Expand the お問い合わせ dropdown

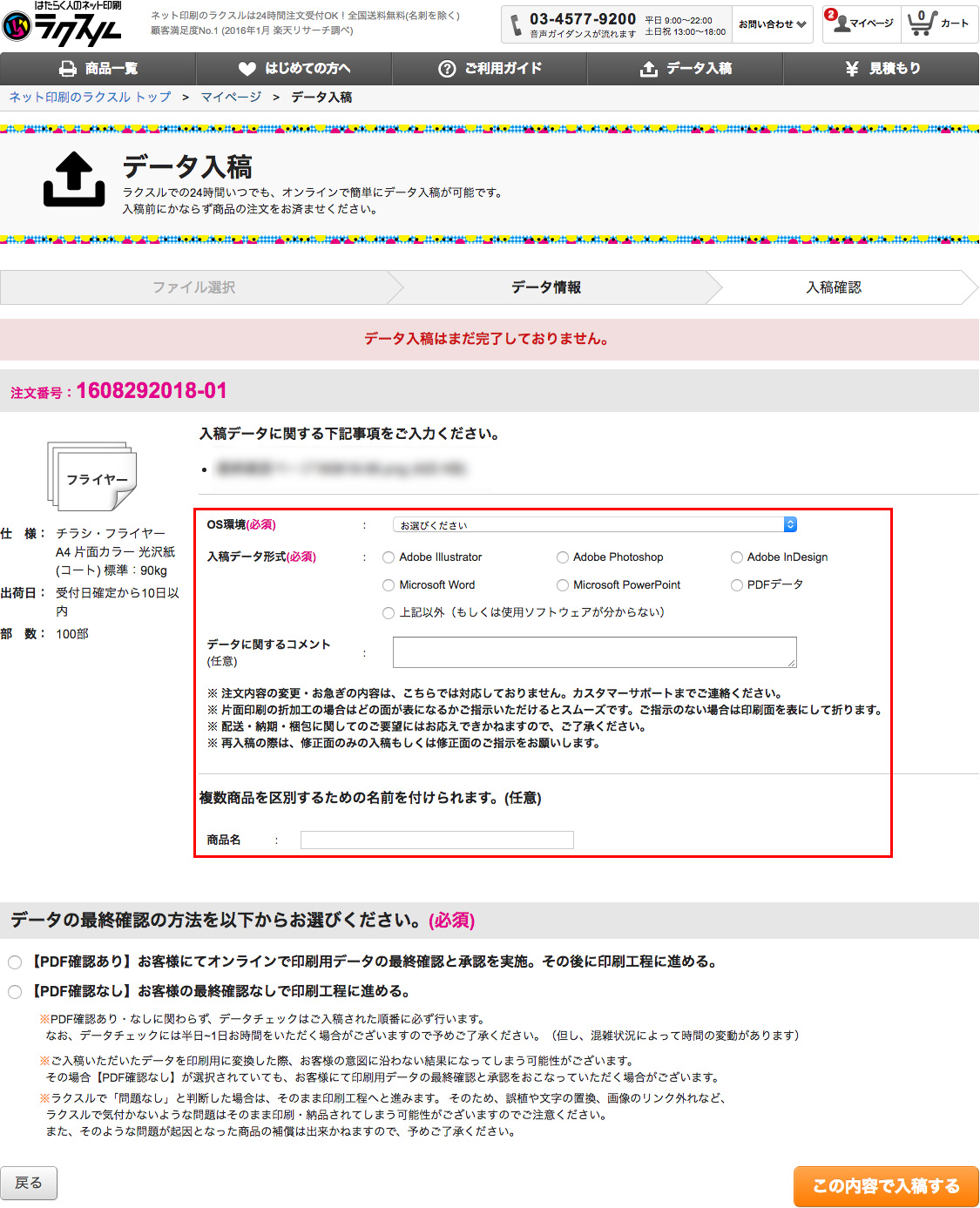tap(772, 24)
